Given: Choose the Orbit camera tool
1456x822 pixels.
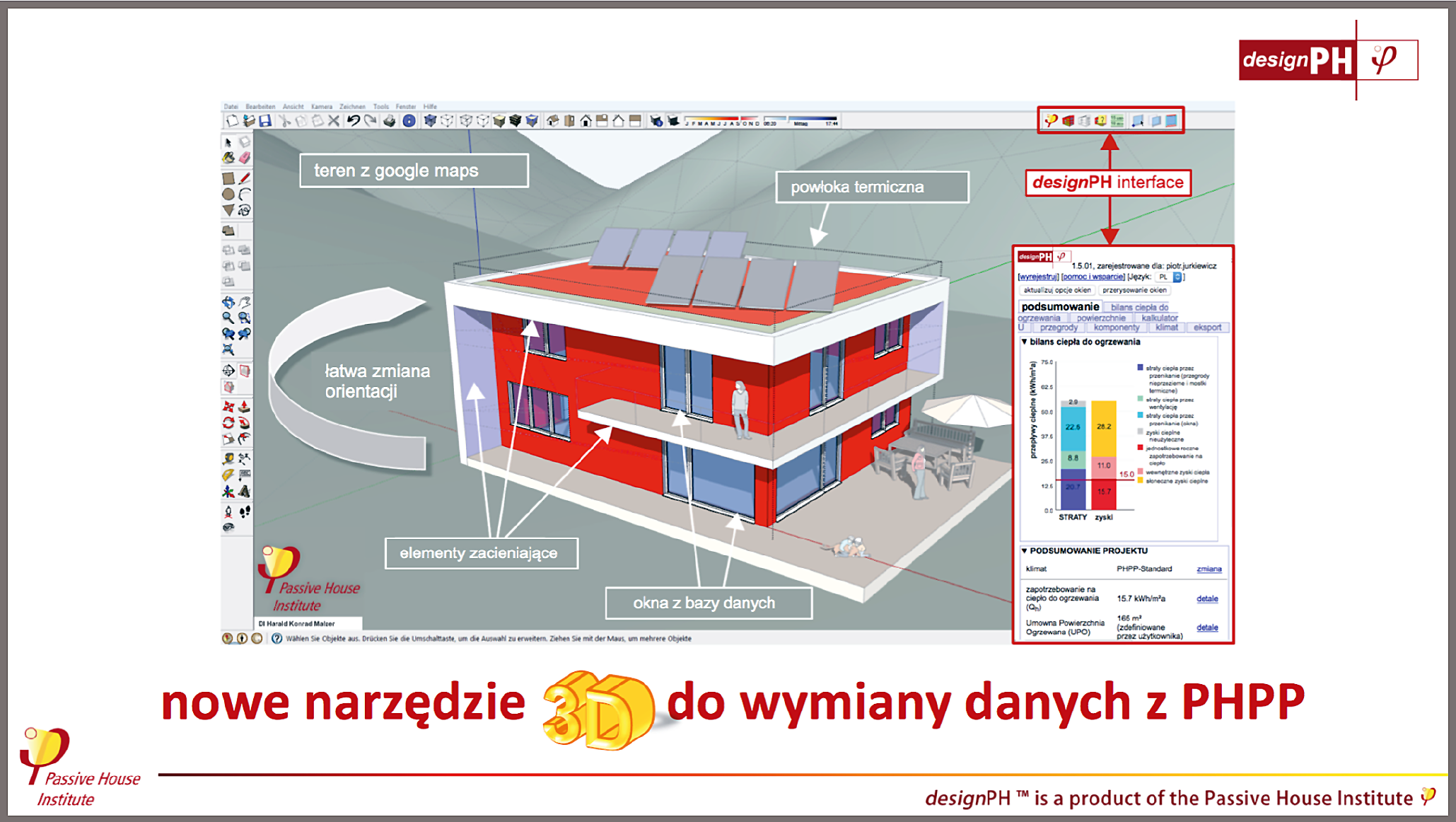Looking at the screenshot, I should 228,303.
